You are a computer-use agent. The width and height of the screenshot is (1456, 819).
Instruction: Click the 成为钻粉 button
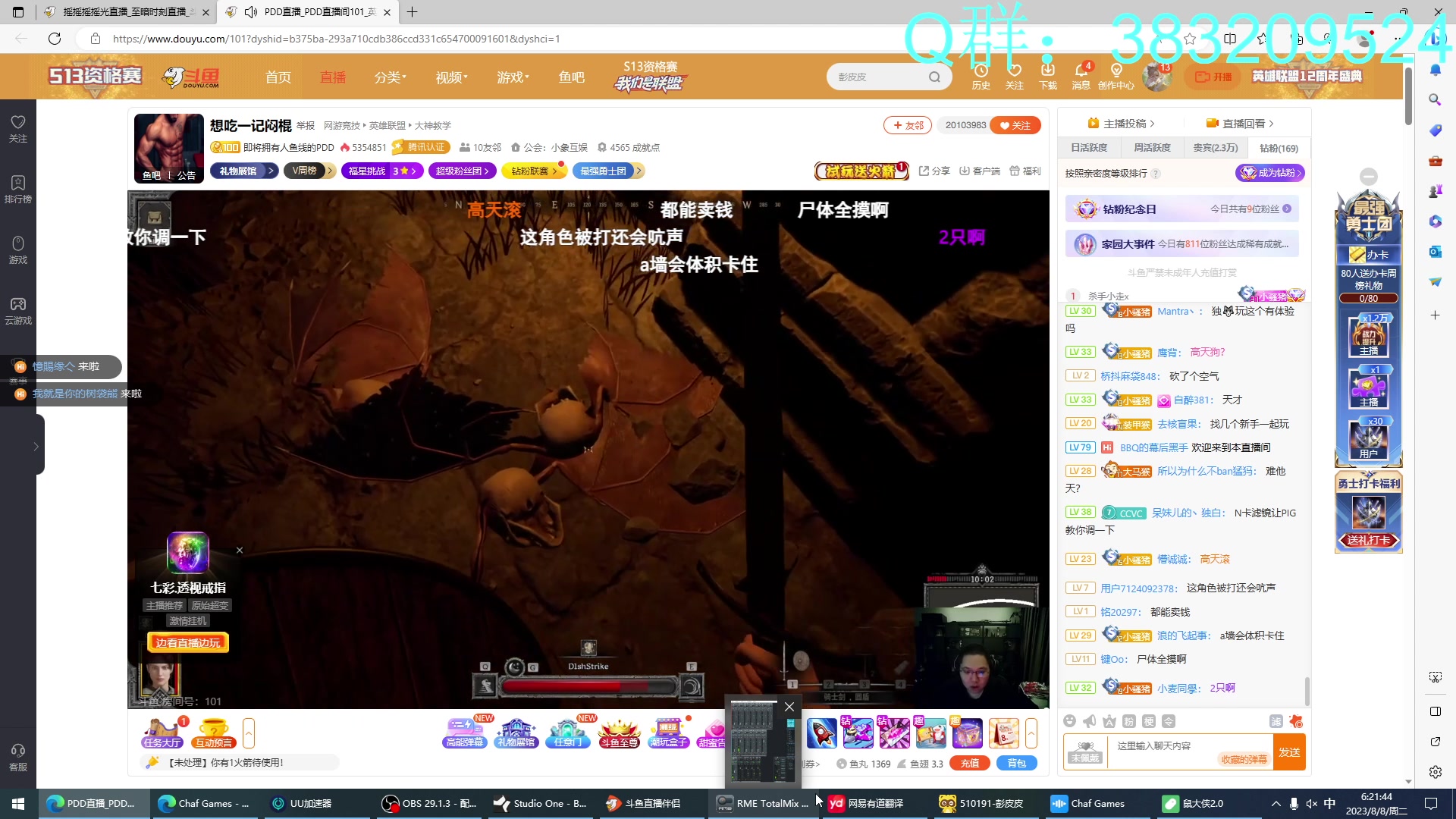pyautogui.click(x=1270, y=173)
